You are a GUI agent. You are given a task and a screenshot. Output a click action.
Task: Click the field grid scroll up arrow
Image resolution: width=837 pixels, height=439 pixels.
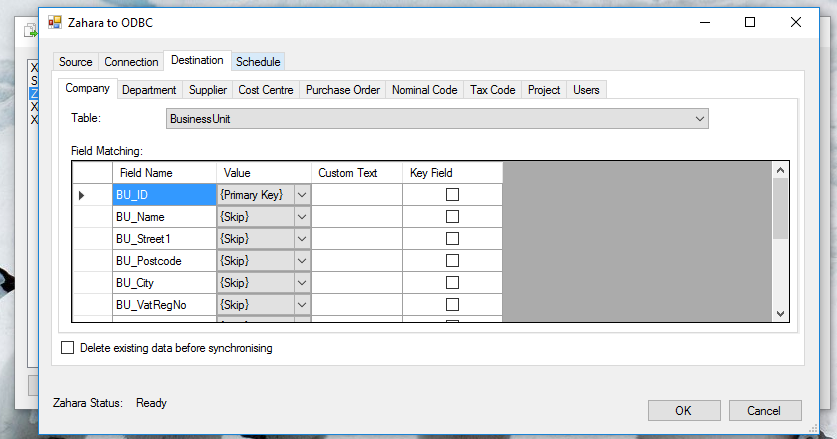[x=780, y=170]
